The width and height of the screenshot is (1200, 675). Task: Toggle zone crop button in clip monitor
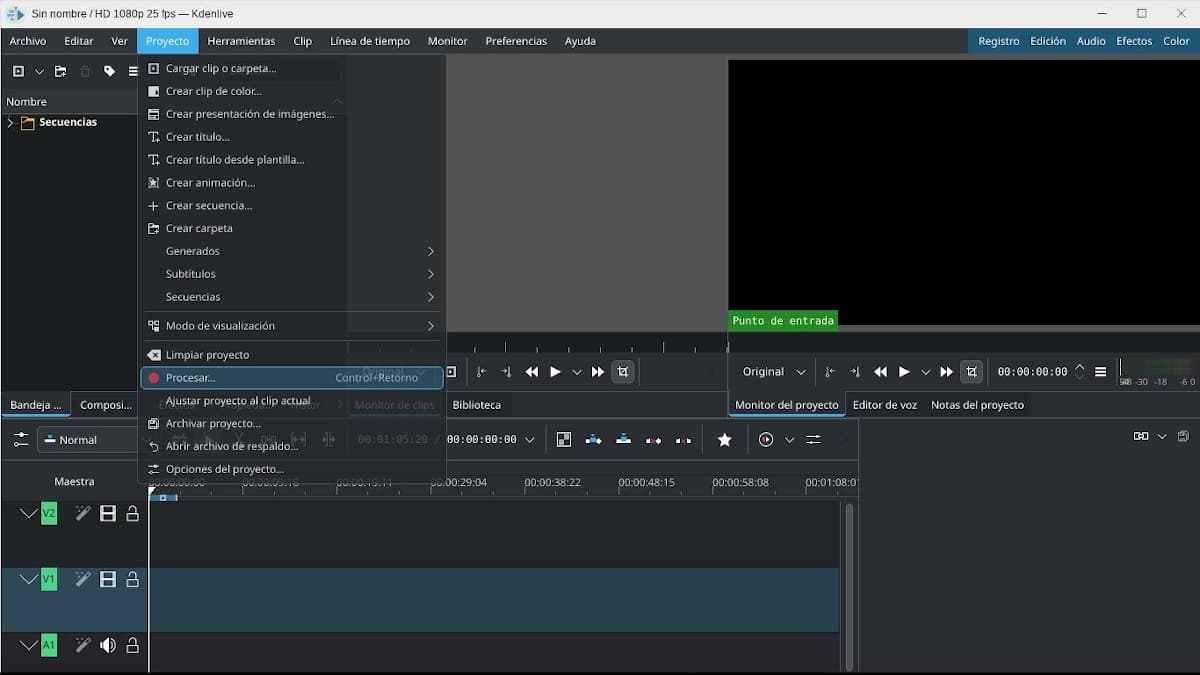[623, 372]
